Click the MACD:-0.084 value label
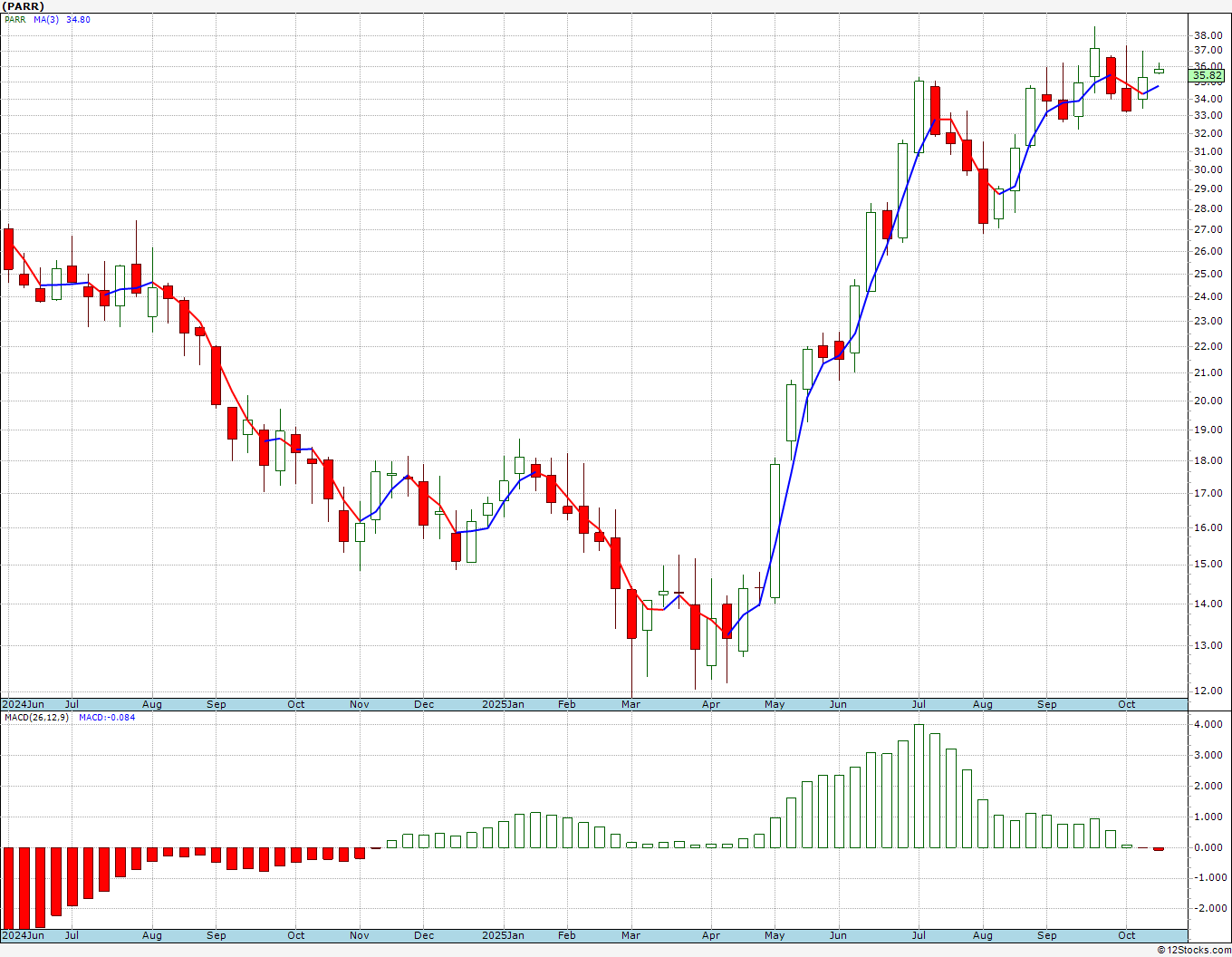The height and width of the screenshot is (957, 1232). tap(107, 718)
